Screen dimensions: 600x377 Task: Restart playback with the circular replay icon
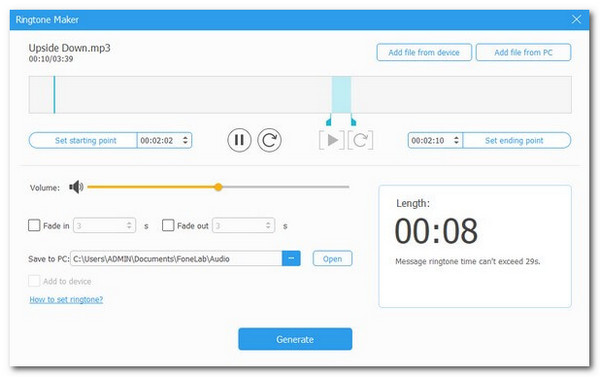point(269,140)
